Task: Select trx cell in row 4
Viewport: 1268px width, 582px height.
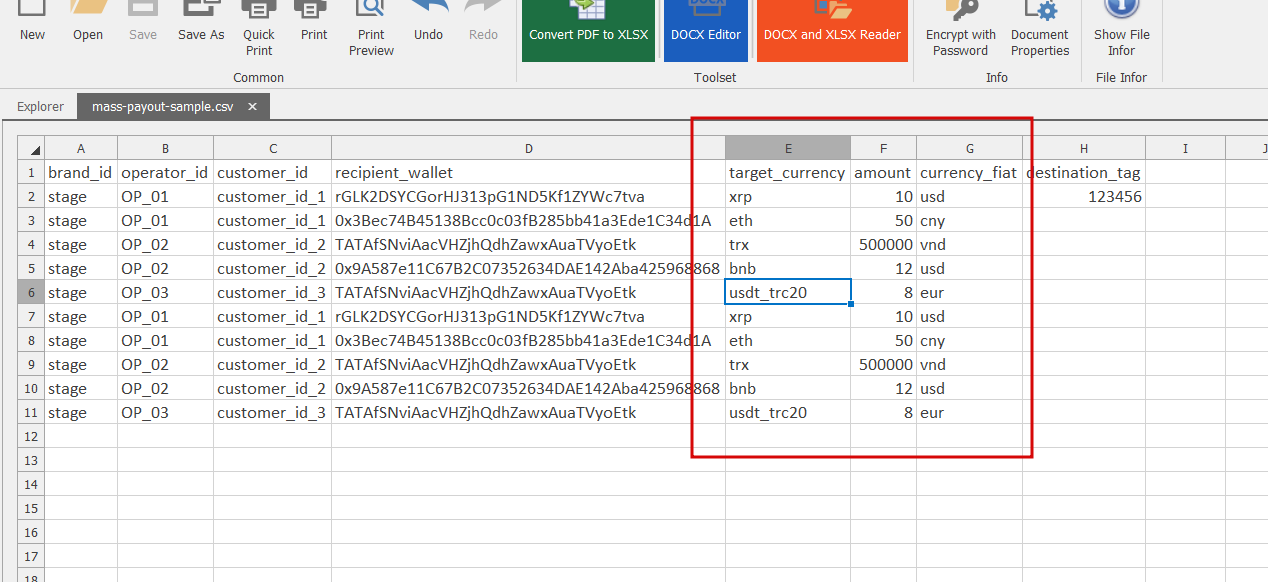Action: coord(788,244)
